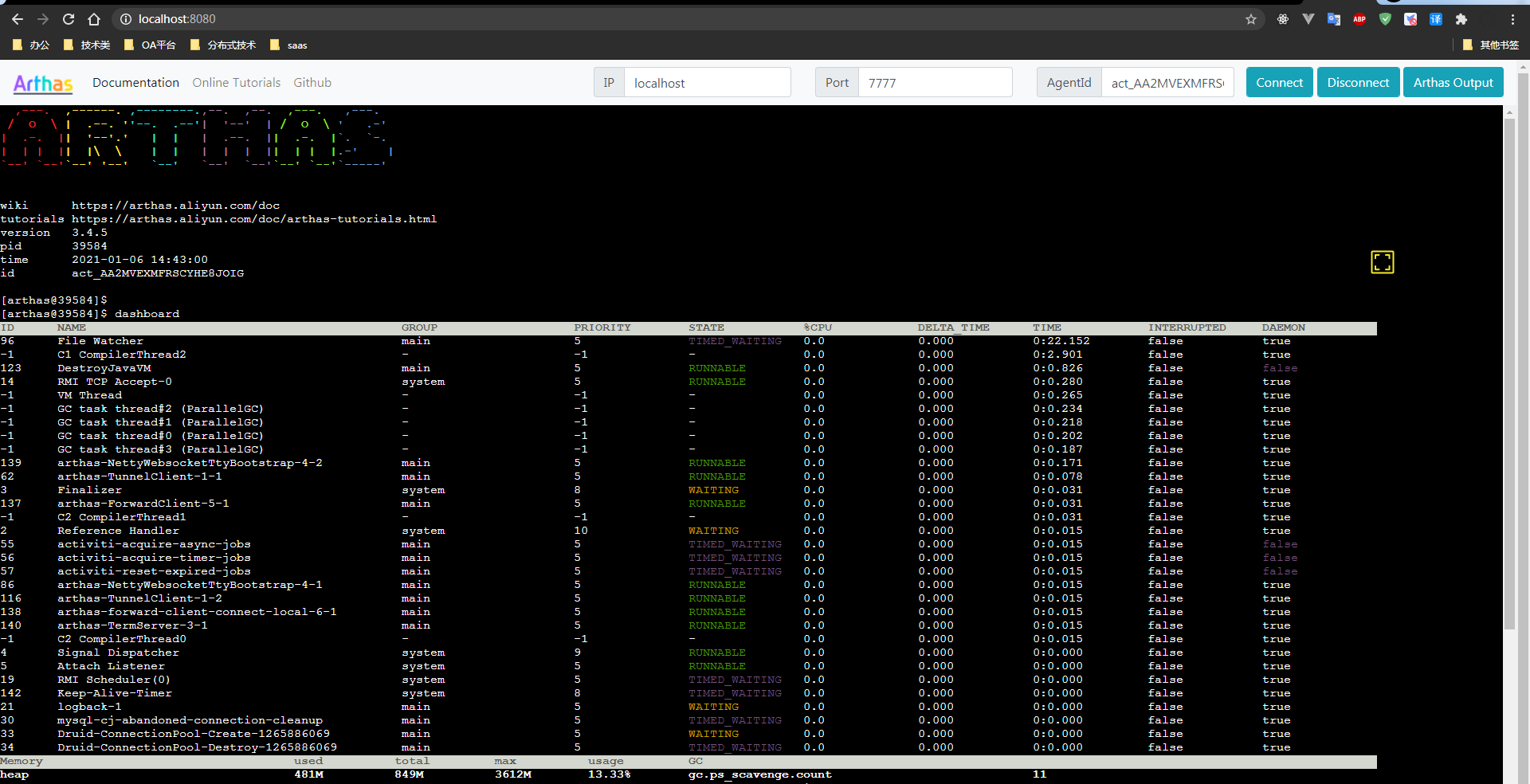Screen dimensions: 1530x784
Task: Open 其他书签 bookmarks folder
Action: (1491, 45)
